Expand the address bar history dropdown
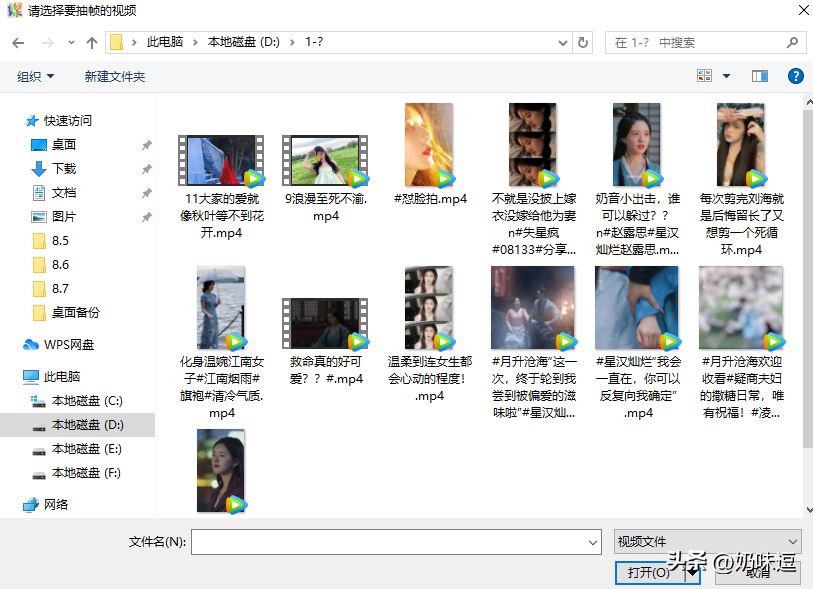This screenshot has height=589, width=813. point(563,43)
